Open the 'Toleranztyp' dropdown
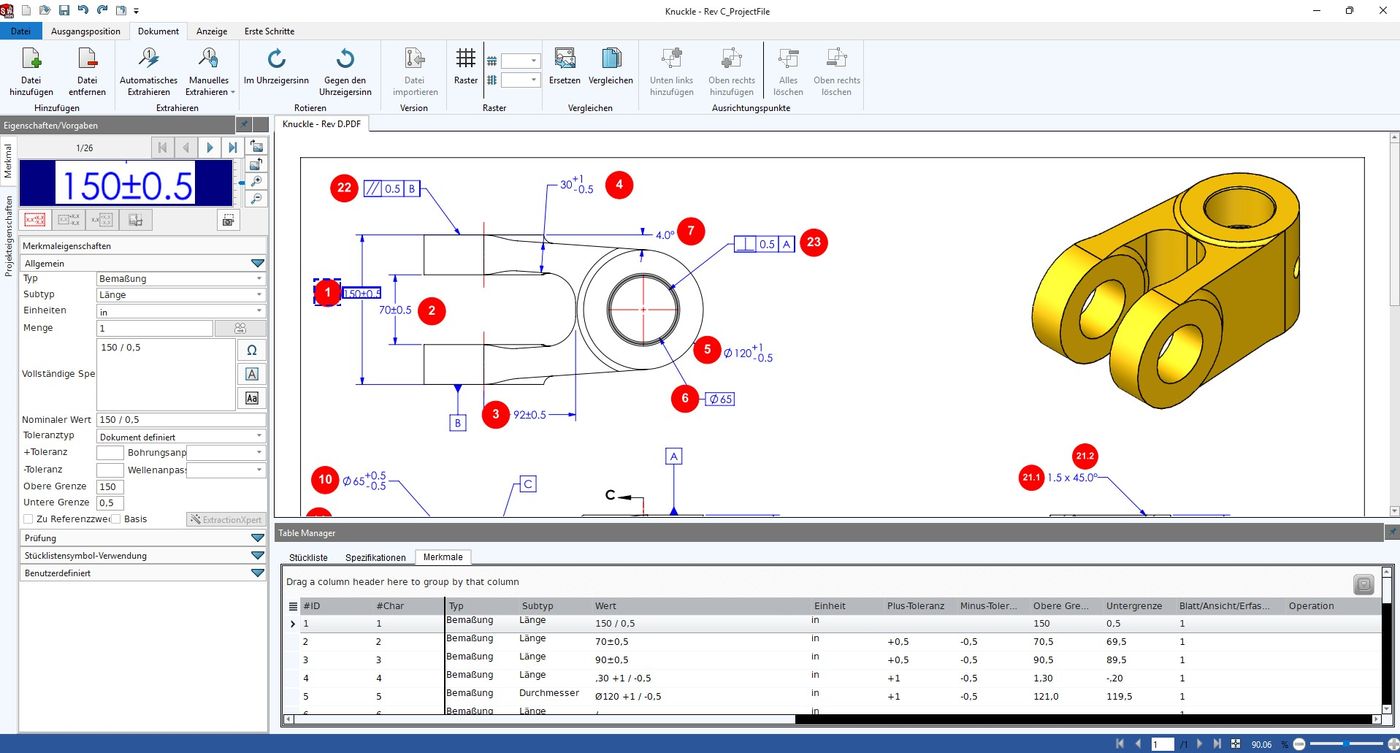This screenshot has width=1400, height=753. tap(257, 435)
